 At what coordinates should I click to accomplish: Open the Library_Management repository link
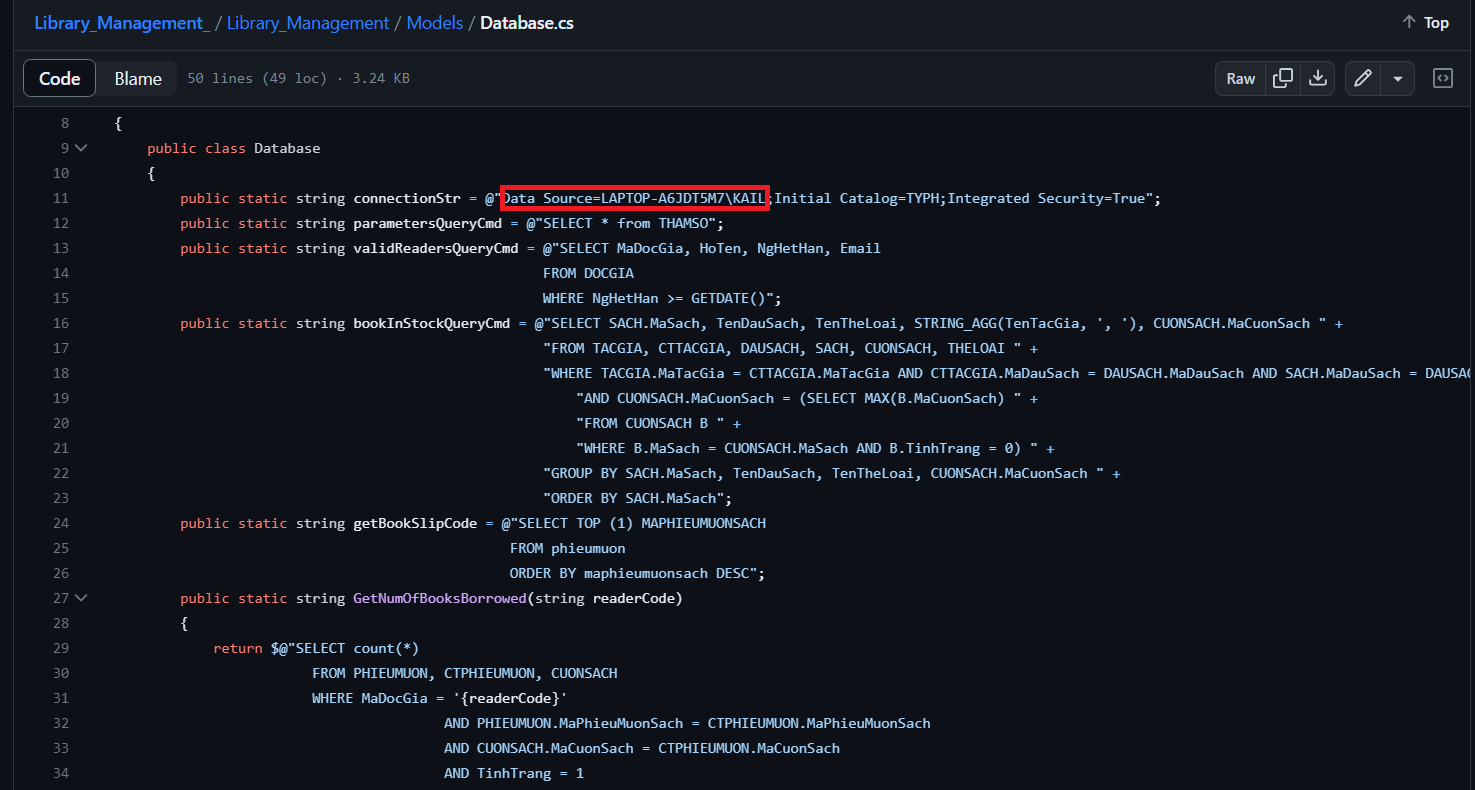pyautogui.click(x=307, y=22)
